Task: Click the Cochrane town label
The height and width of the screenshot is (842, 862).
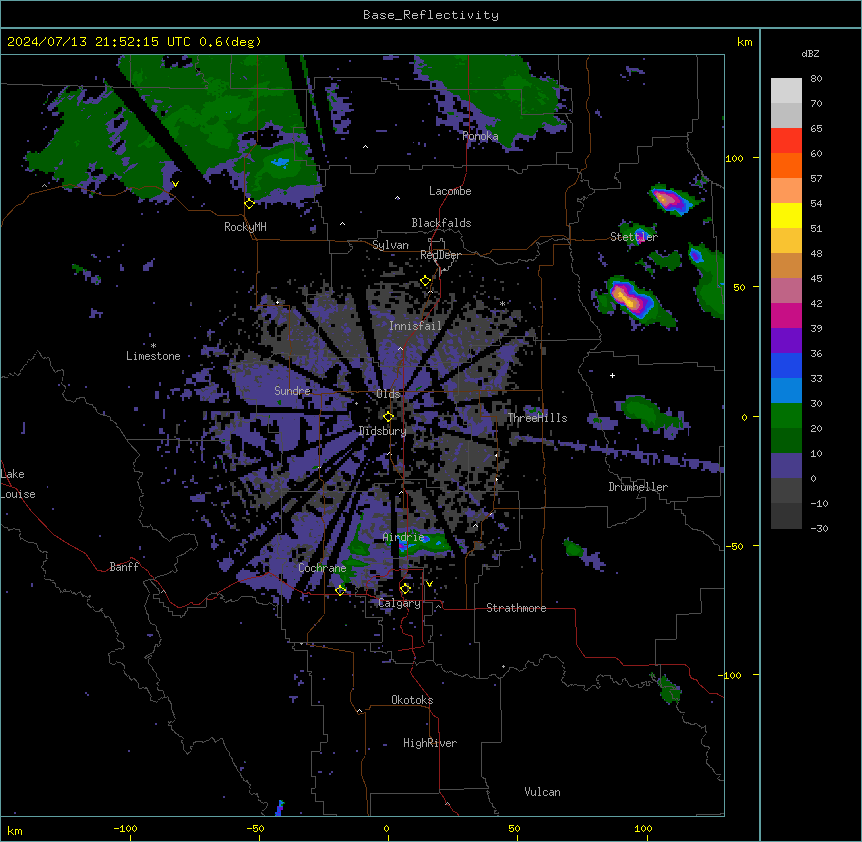Action: pos(322,568)
